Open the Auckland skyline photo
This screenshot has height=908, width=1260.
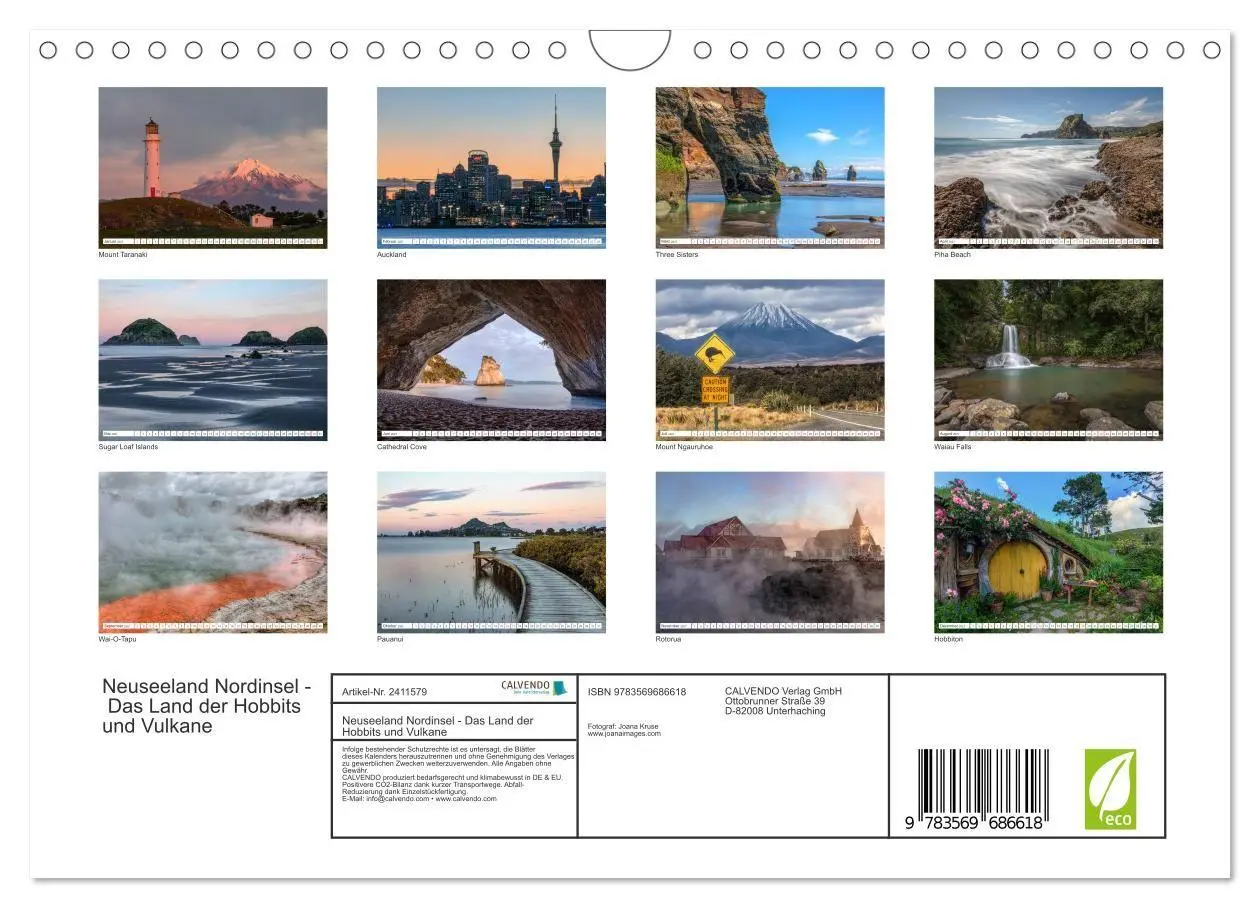tap(491, 167)
